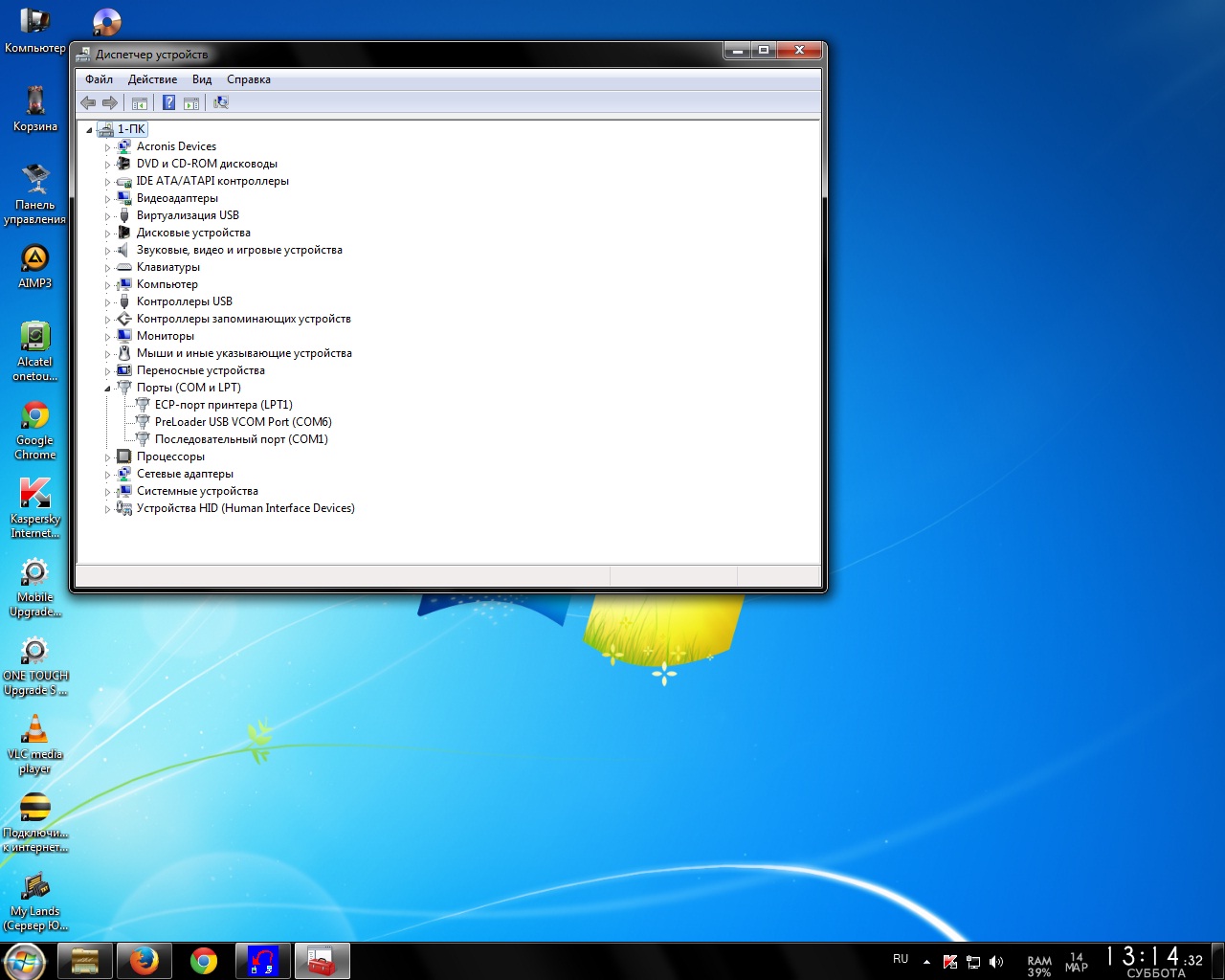Click the file explorer taskbar icon

coord(85,961)
